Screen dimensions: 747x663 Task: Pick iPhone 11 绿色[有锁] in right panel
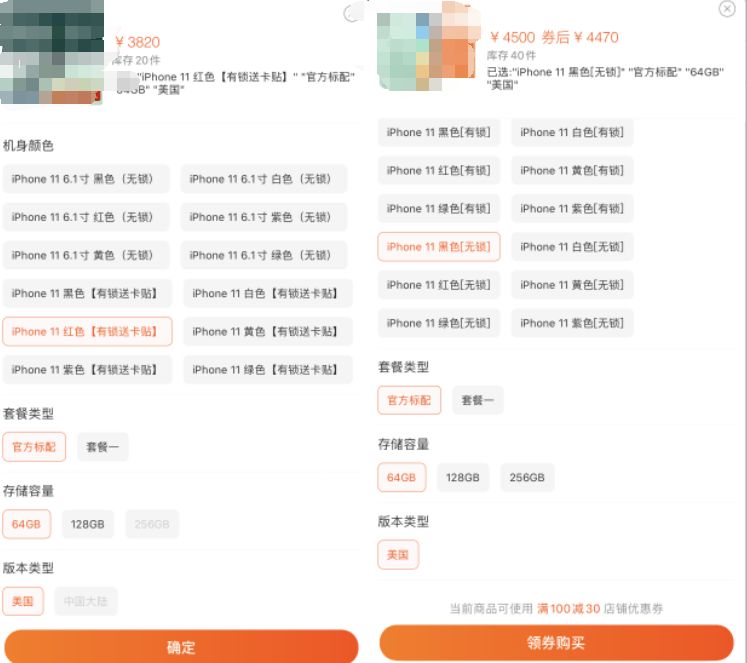(439, 209)
